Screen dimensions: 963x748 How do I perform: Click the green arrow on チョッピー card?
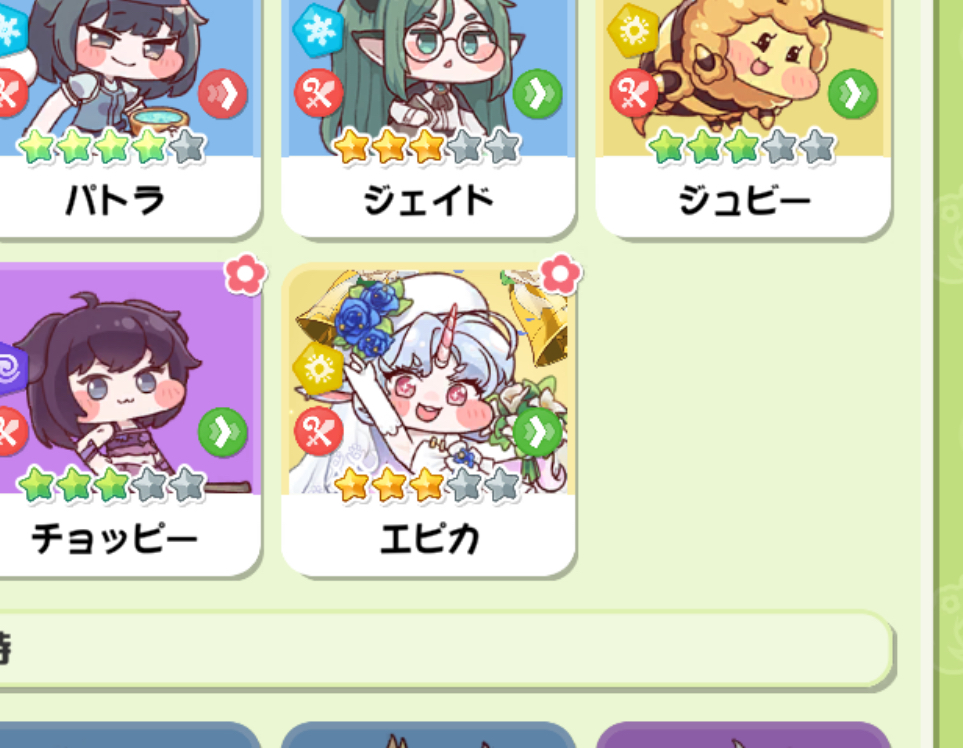pyautogui.click(x=223, y=432)
